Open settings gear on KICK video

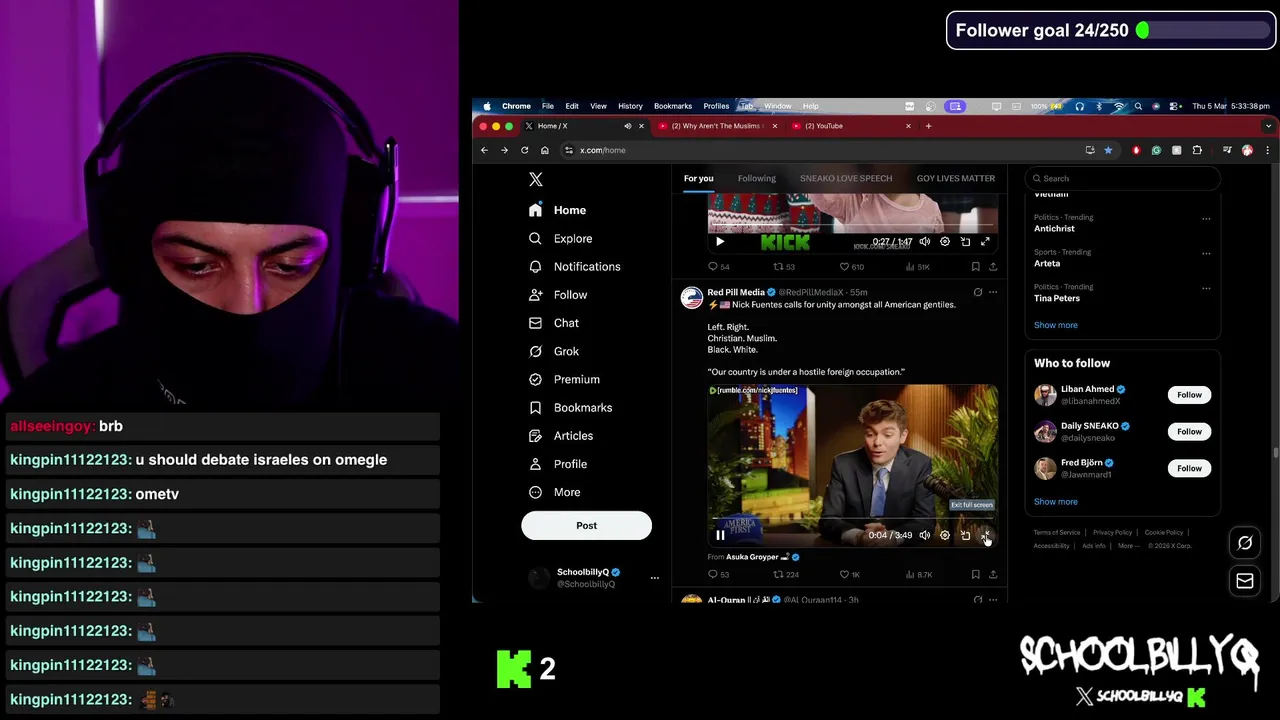point(945,241)
